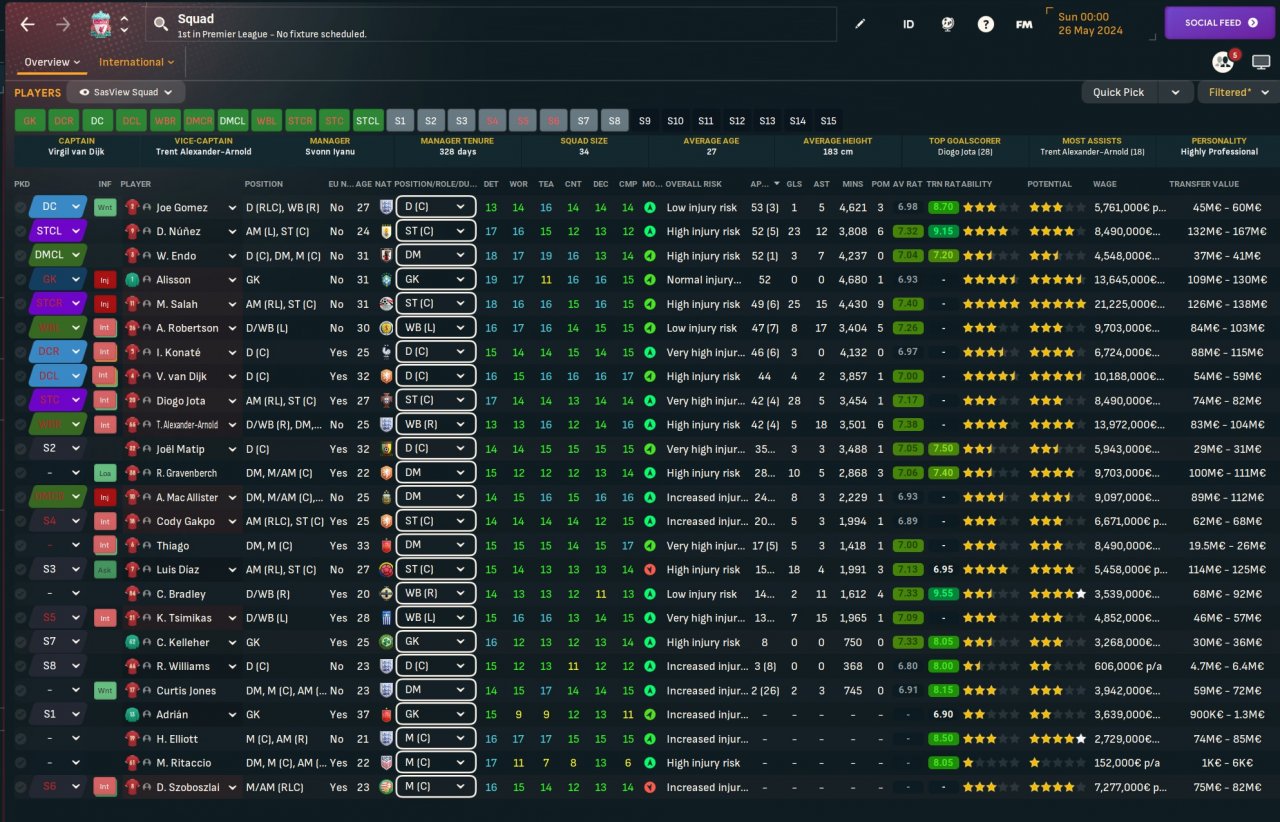Switch to the International tab
Viewport: 1280px width, 822px height.
click(x=136, y=62)
